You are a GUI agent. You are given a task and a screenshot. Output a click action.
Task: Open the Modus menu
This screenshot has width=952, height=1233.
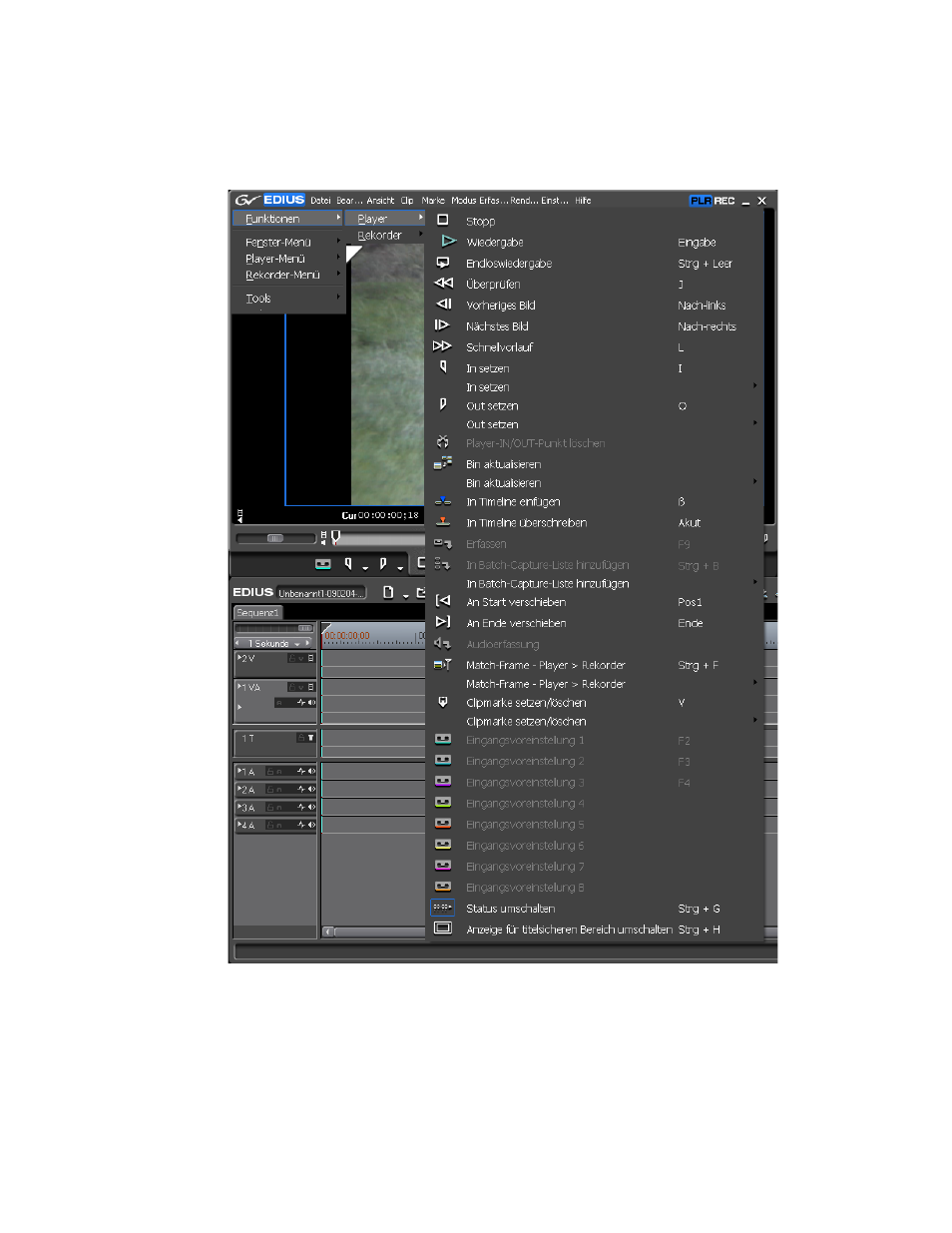click(463, 201)
